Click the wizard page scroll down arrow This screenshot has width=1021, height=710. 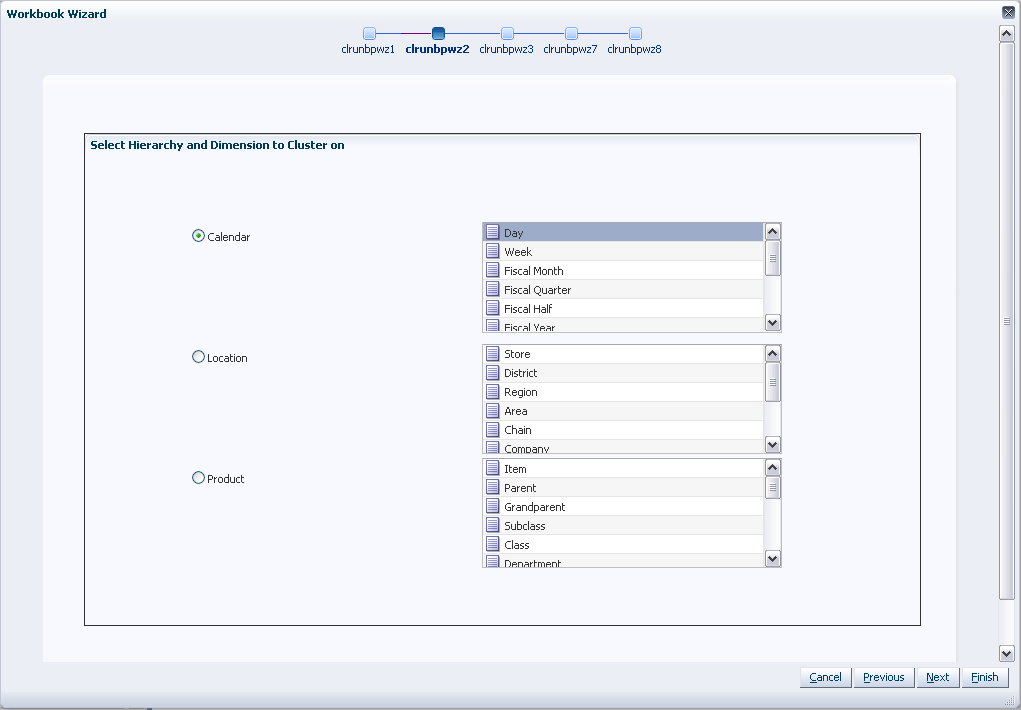(1007, 653)
